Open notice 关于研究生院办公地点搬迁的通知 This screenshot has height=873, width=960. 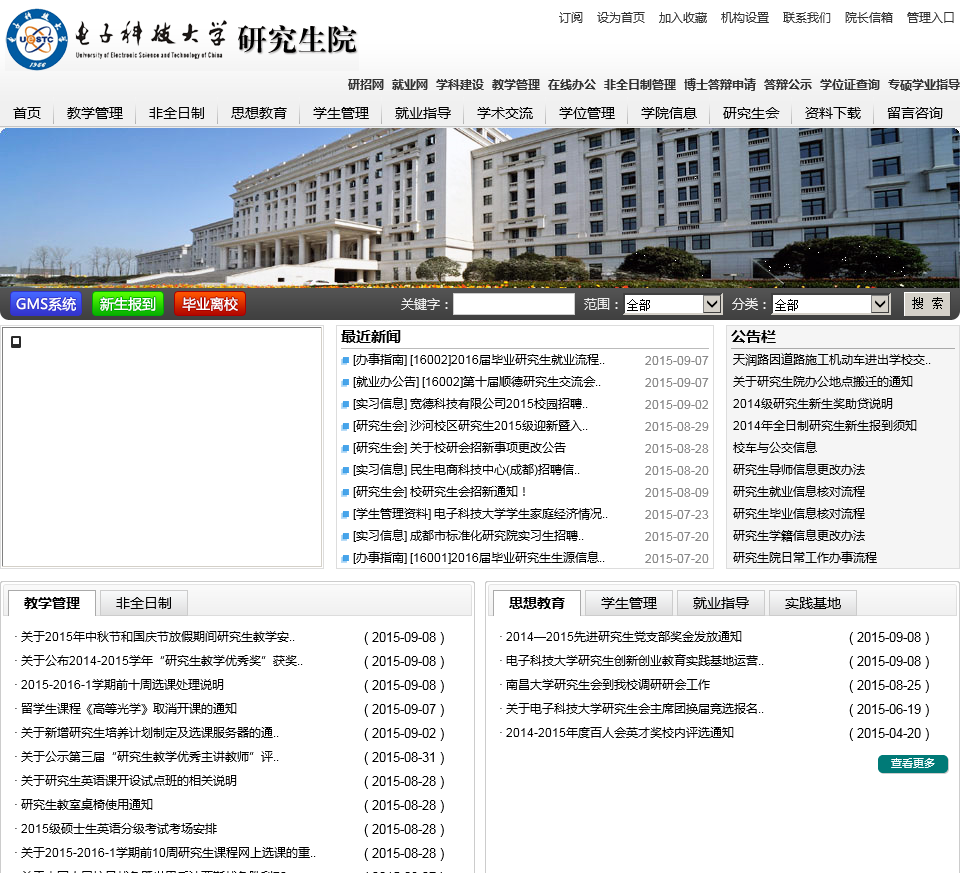[x=823, y=382]
